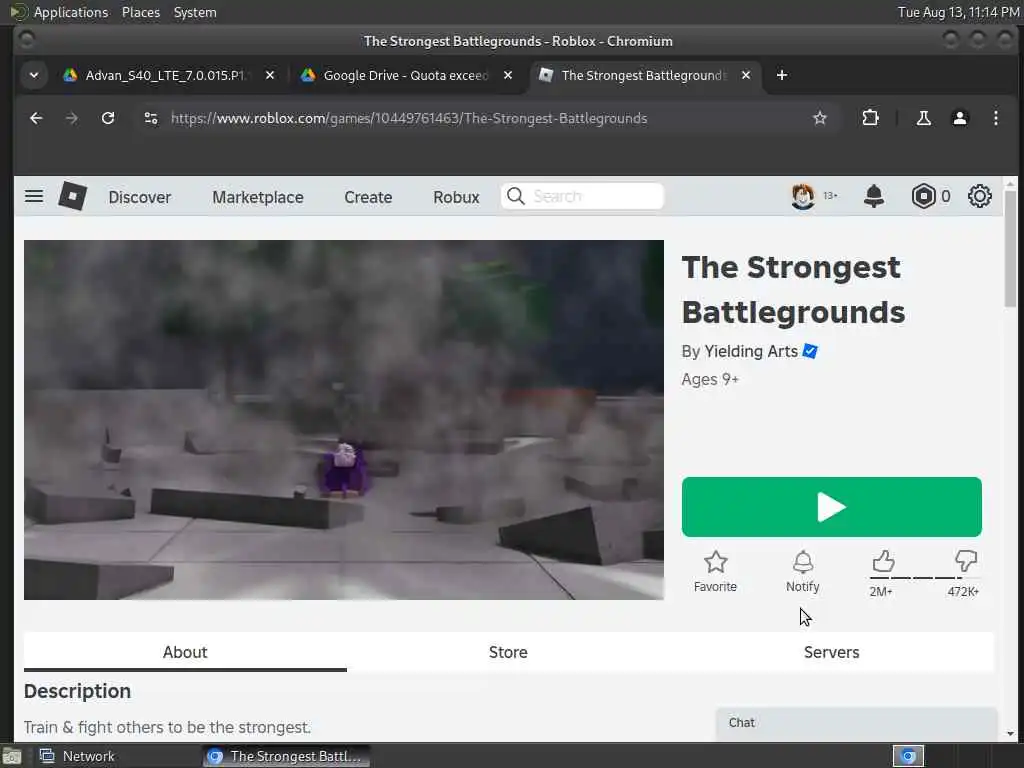
Task: Go to the Create page
Action: 368,197
